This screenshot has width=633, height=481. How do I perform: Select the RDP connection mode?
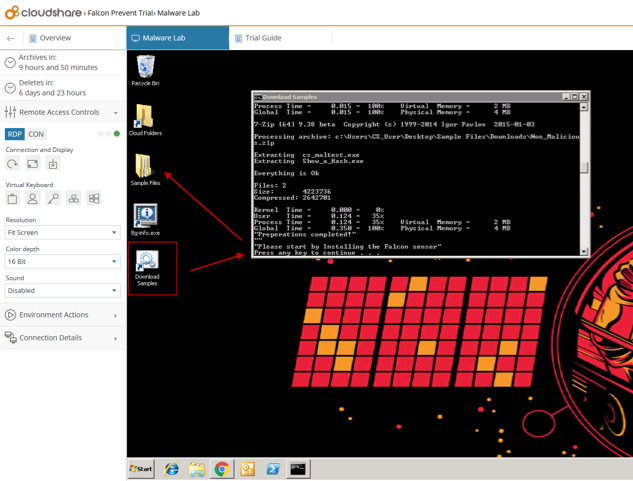14,134
